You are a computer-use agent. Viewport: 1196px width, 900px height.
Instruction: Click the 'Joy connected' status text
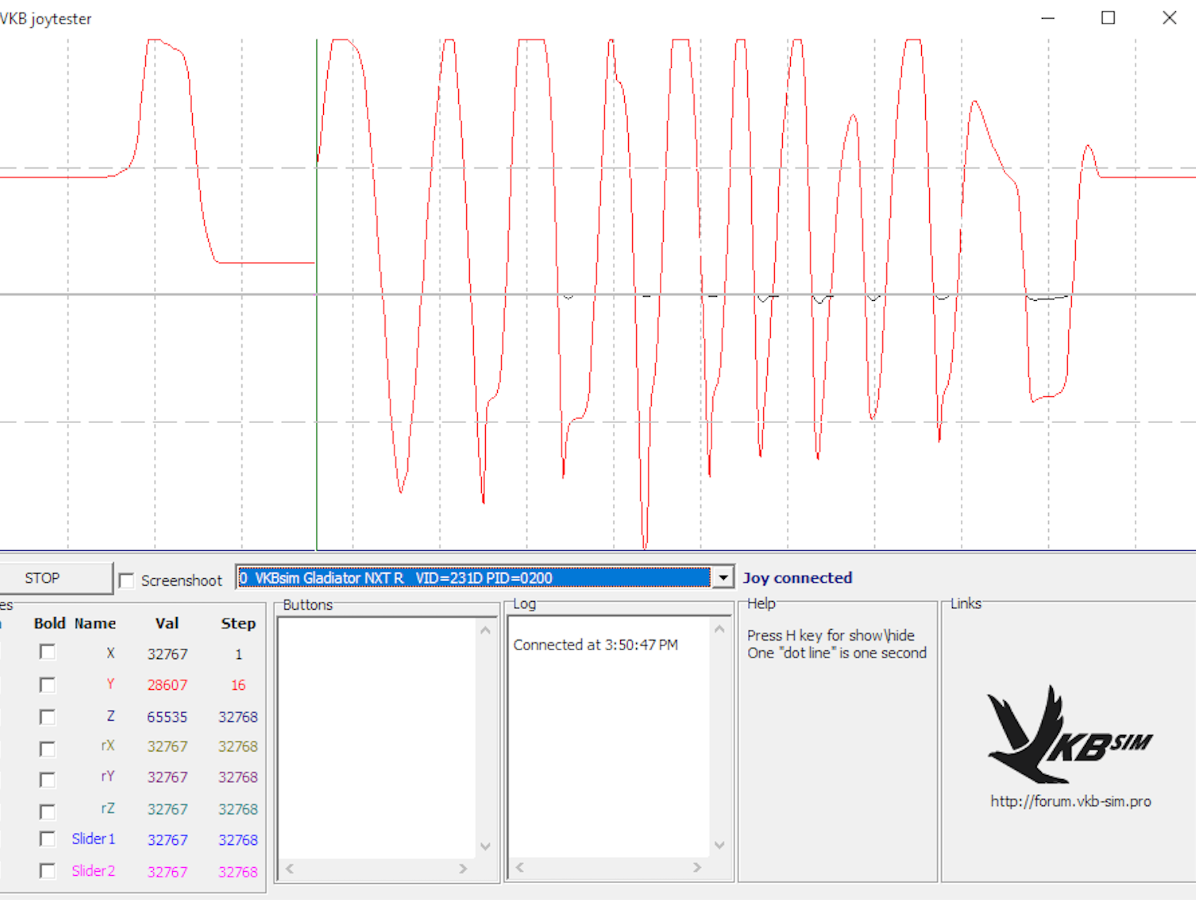coord(797,577)
